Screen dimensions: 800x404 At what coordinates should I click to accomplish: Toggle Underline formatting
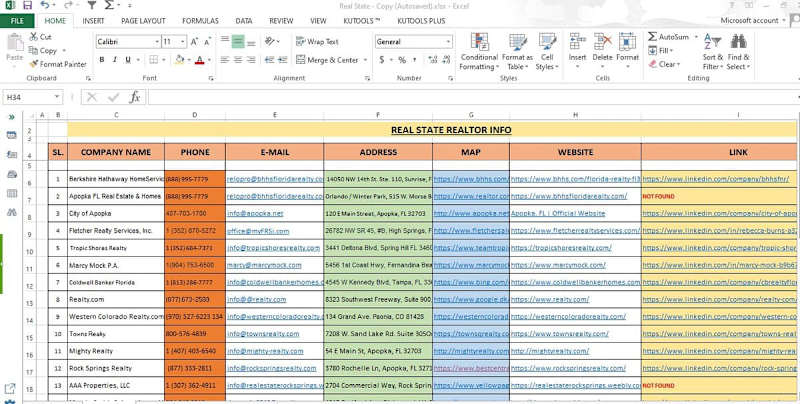(128, 60)
